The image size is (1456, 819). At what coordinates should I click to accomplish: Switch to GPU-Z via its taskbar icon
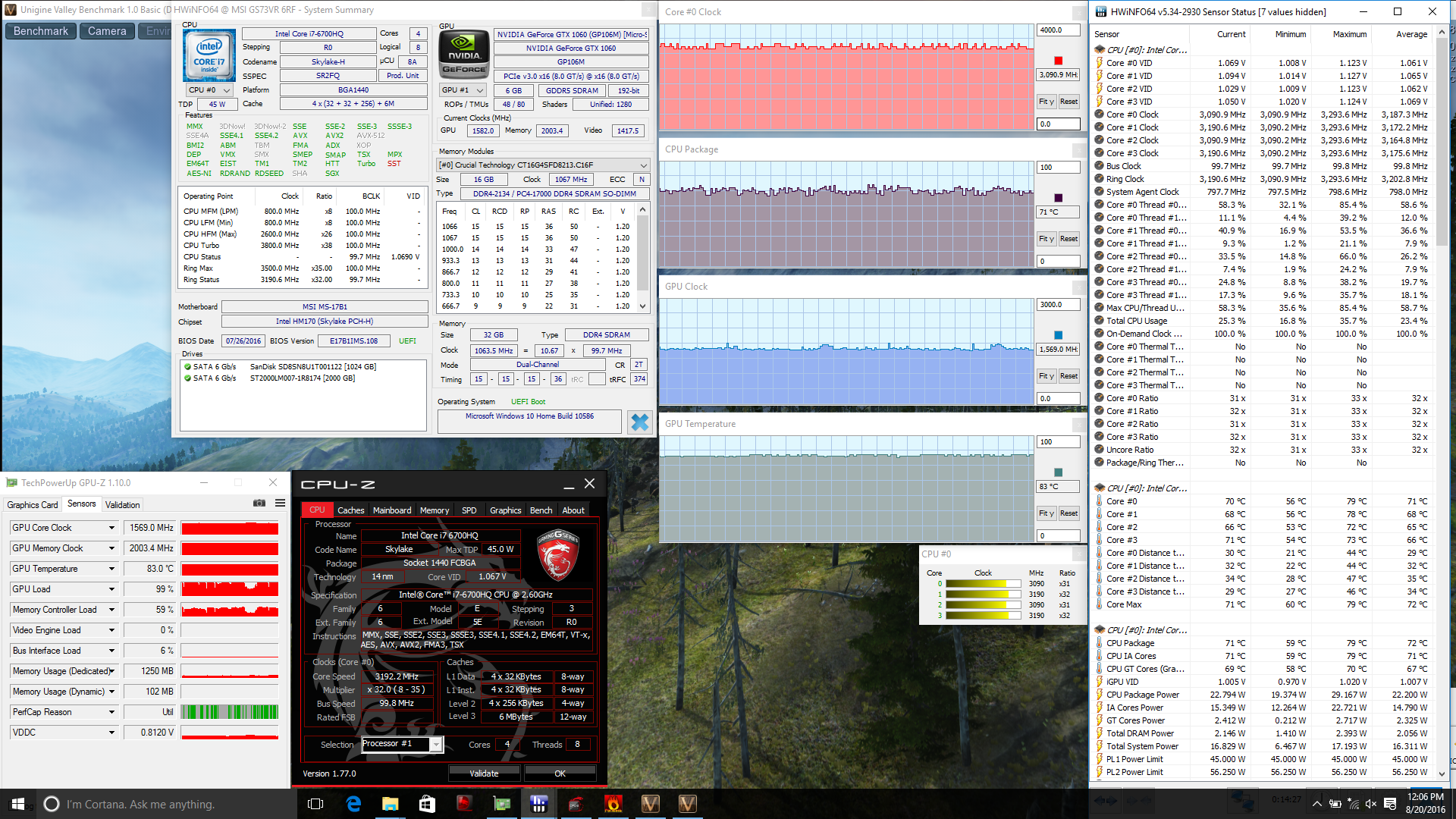tap(502, 804)
